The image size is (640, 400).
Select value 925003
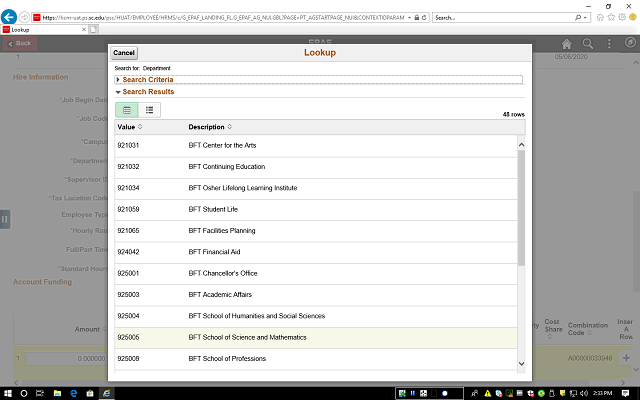(x=128, y=295)
